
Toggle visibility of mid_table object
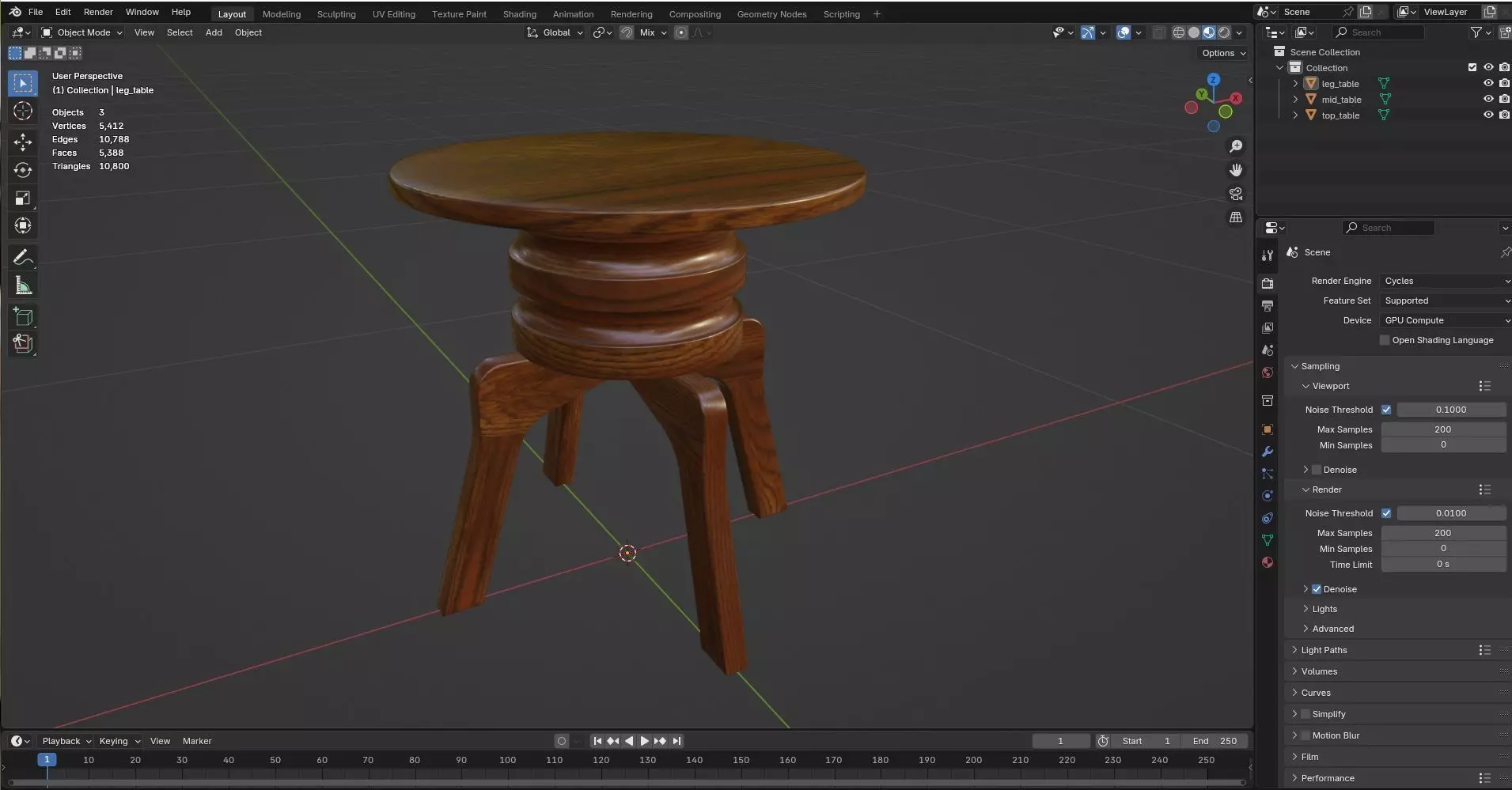click(1488, 99)
